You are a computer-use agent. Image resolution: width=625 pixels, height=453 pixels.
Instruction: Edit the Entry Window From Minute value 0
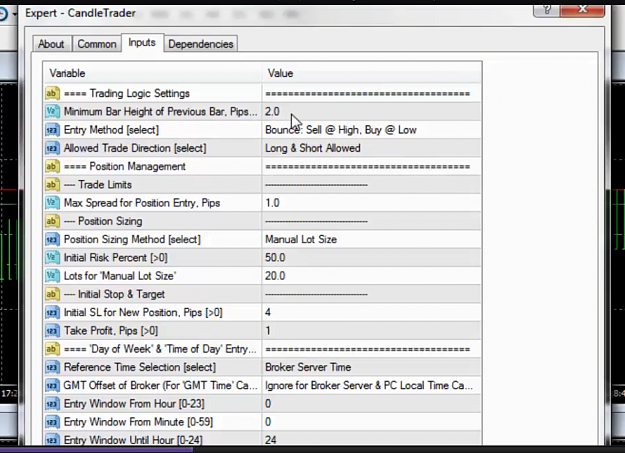371,422
